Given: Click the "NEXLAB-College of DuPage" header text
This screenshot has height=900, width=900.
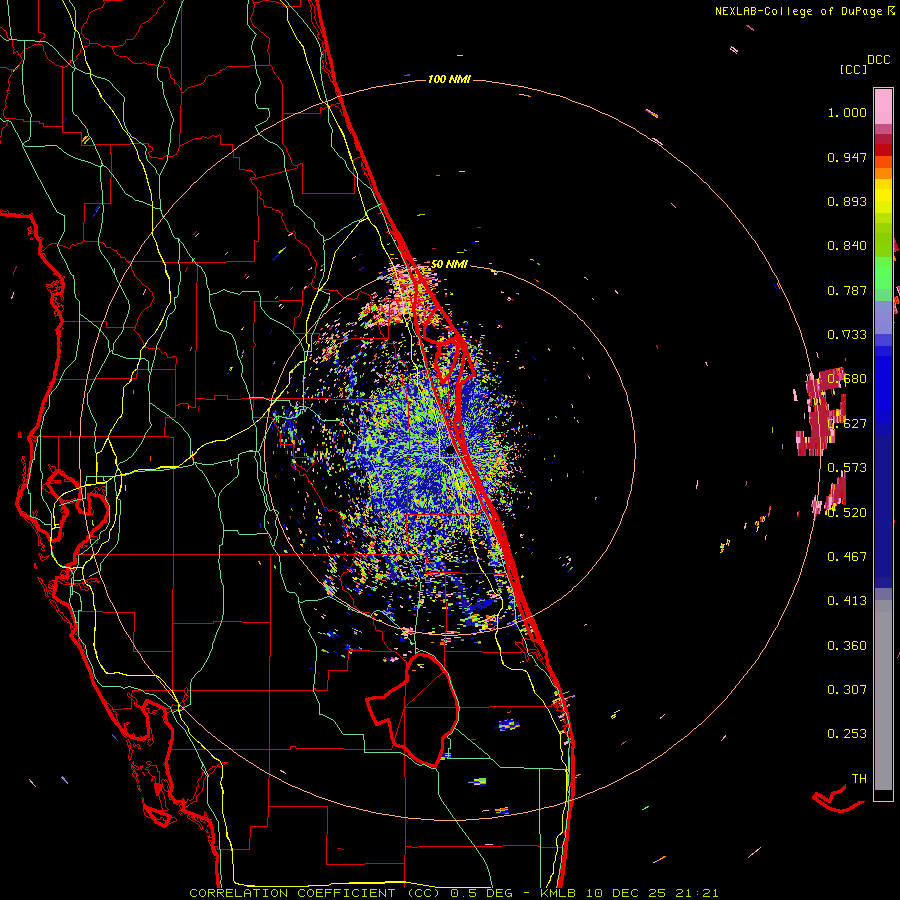Looking at the screenshot, I should [x=798, y=11].
